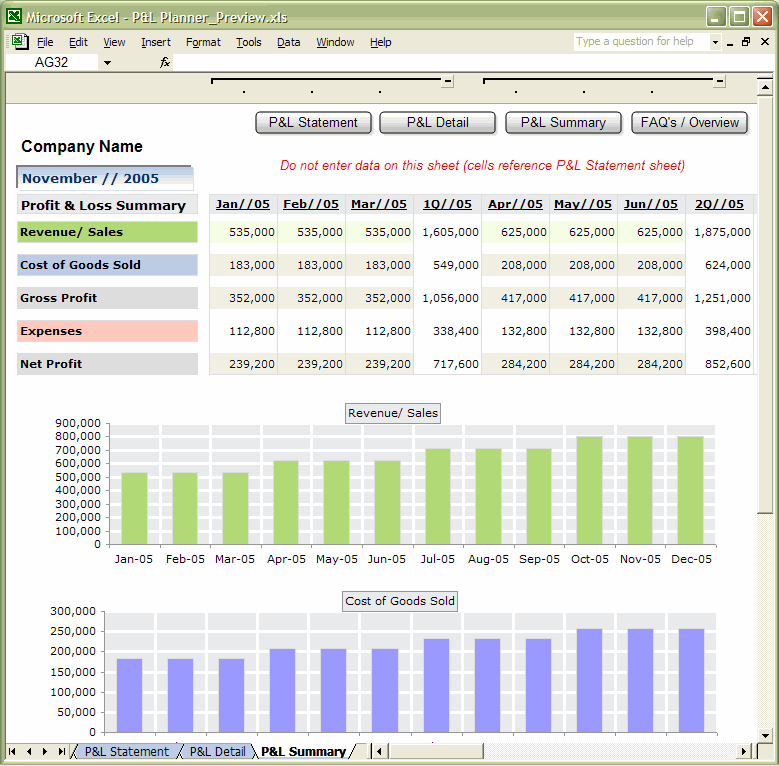
Task: Select the Expenses pink label cell
Action: point(107,331)
